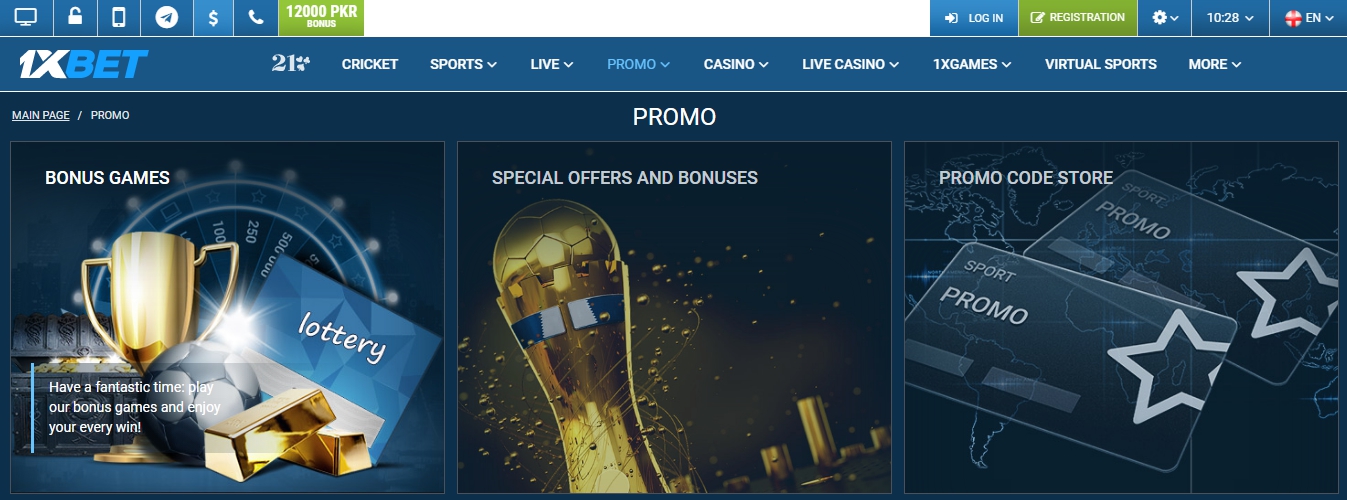Claim the 12000 PKR bonus banner

pyautogui.click(x=321, y=17)
